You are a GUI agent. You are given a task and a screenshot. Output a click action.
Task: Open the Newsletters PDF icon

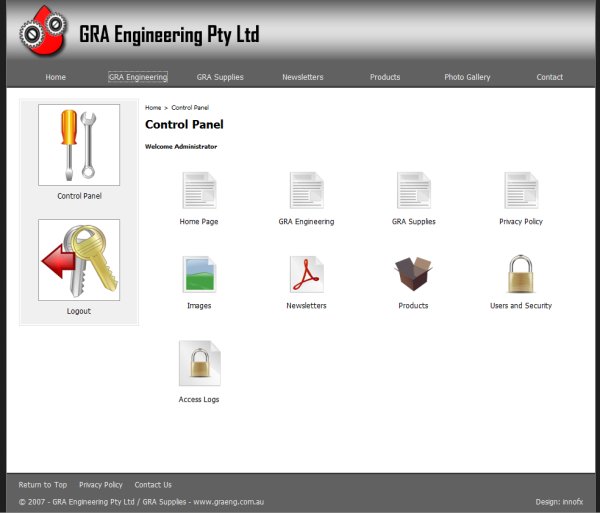pos(307,275)
